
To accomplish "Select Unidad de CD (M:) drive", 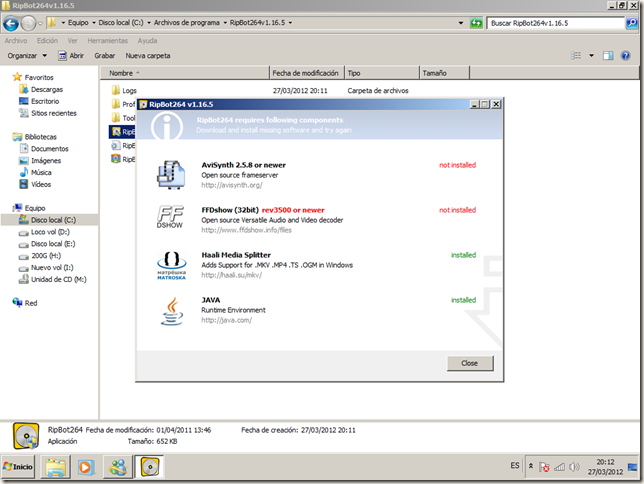I will click(53, 279).
